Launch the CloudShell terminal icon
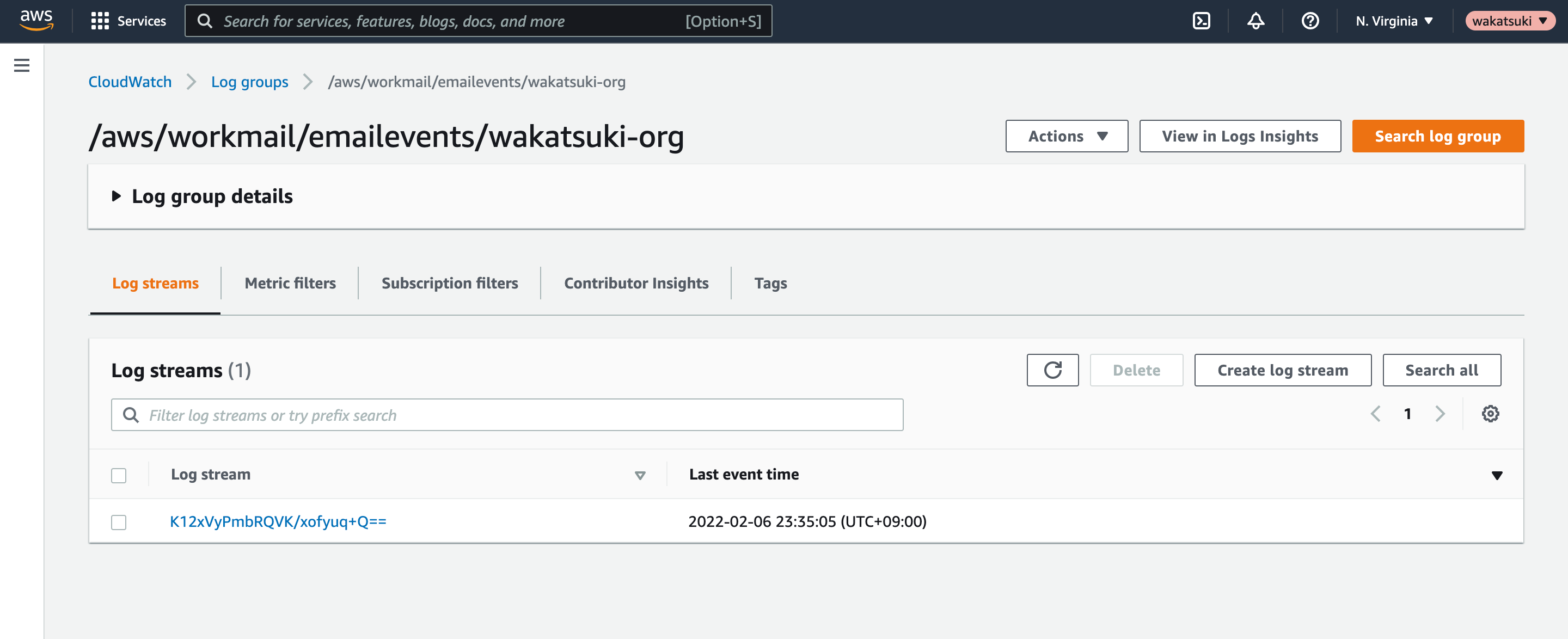Image resolution: width=1568 pixels, height=639 pixels. tap(1201, 21)
